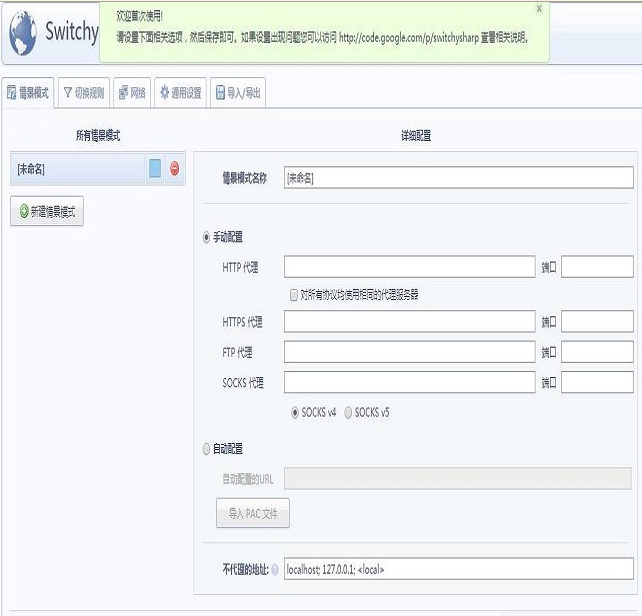The image size is (642, 616).
Task: Click the 新建情景模式 button
Action: coord(47,211)
